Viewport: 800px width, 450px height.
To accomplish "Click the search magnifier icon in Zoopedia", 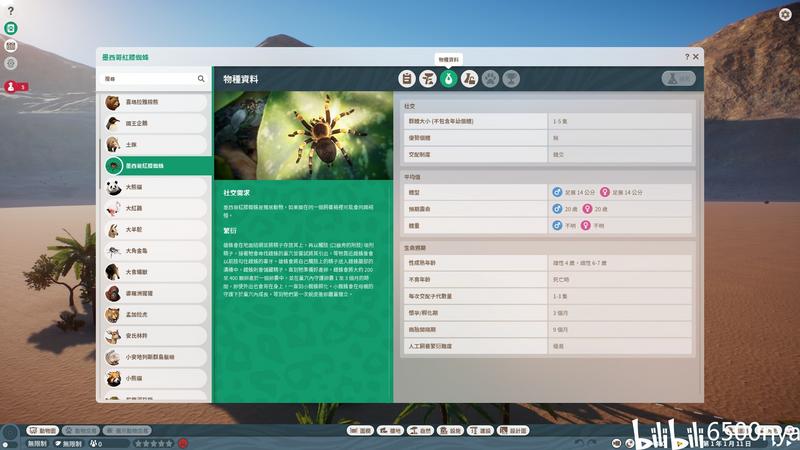I will click(x=201, y=79).
